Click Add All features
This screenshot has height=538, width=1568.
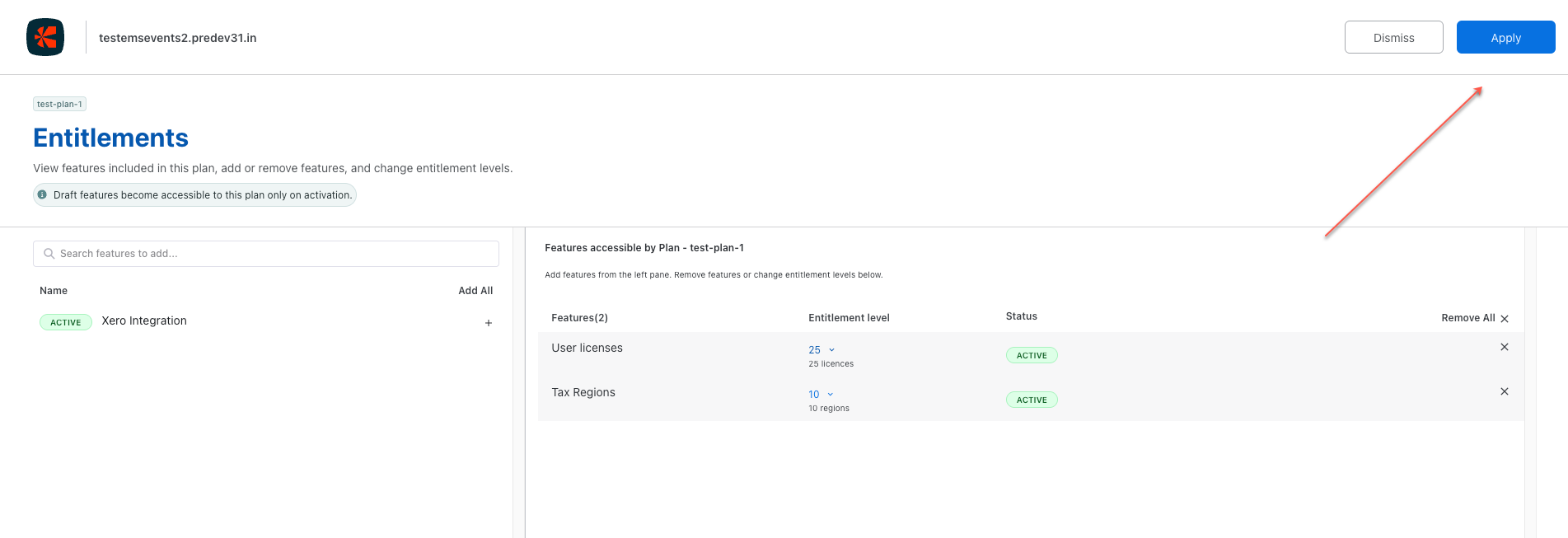[x=475, y=291]
